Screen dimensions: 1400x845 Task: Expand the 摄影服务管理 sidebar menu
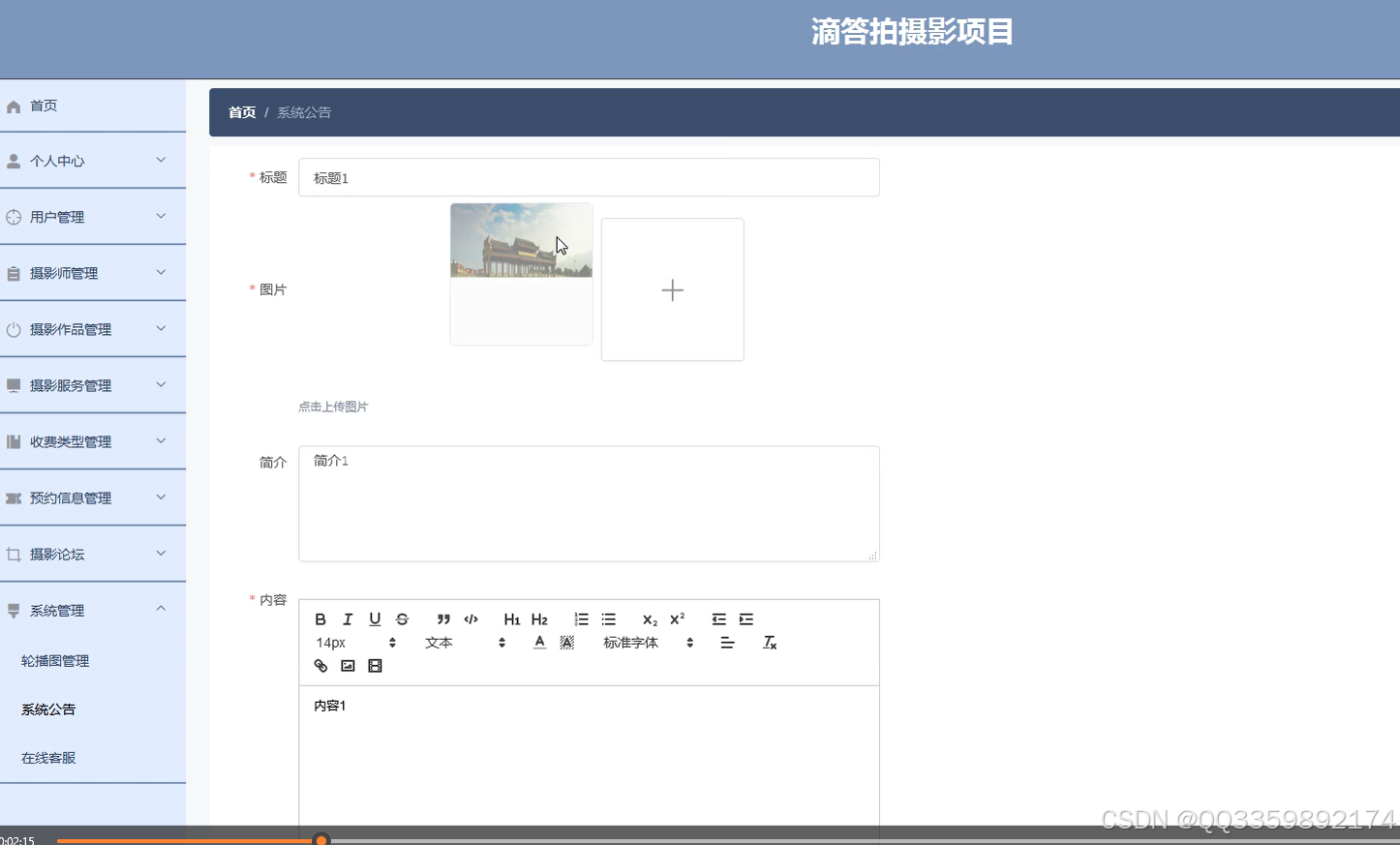93,385
